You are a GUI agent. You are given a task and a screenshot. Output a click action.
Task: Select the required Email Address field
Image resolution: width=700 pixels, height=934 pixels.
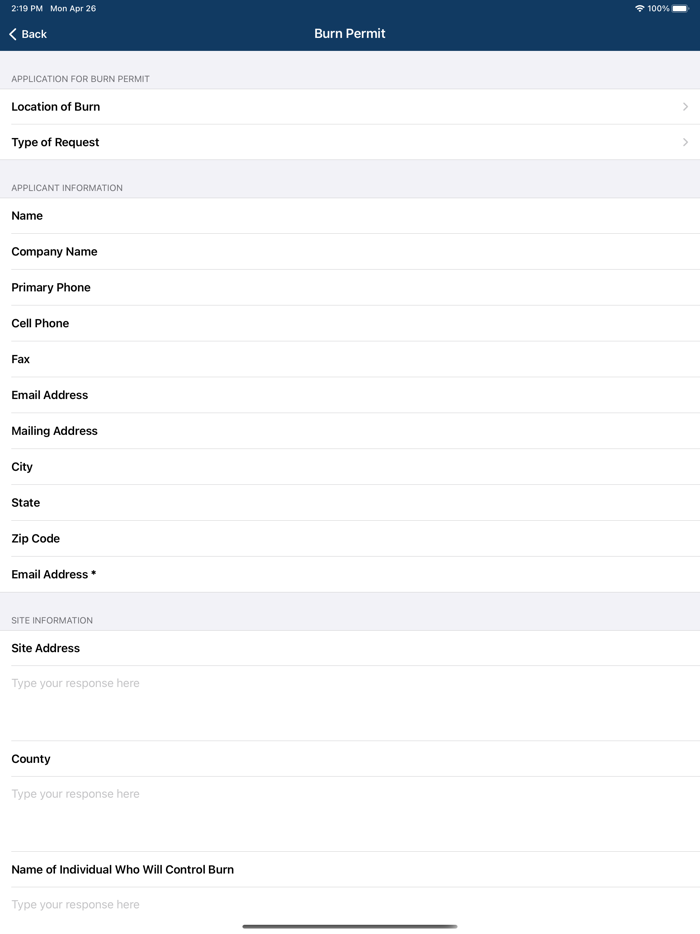point(350,574)
